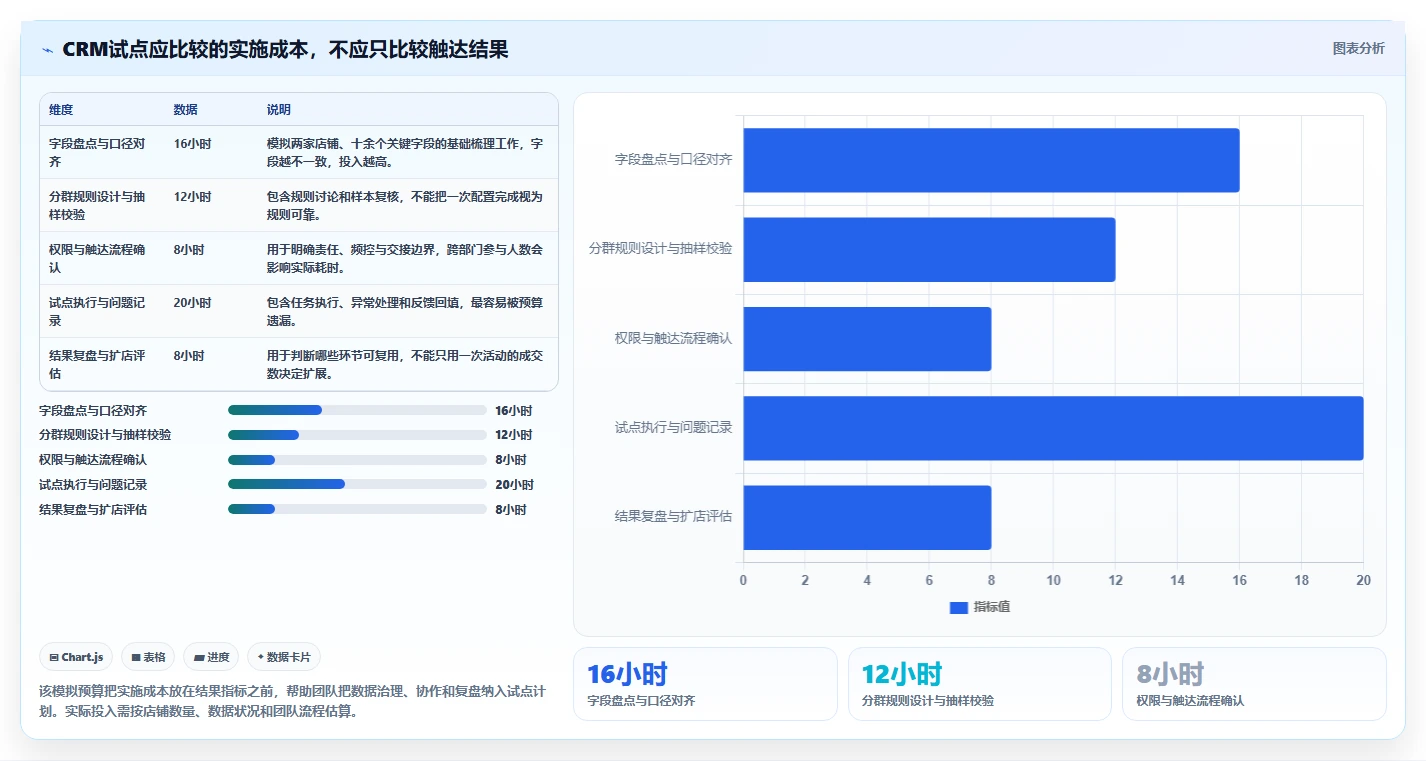Click the 结果复盘与扩店评估 chart bar

(867, 517)
